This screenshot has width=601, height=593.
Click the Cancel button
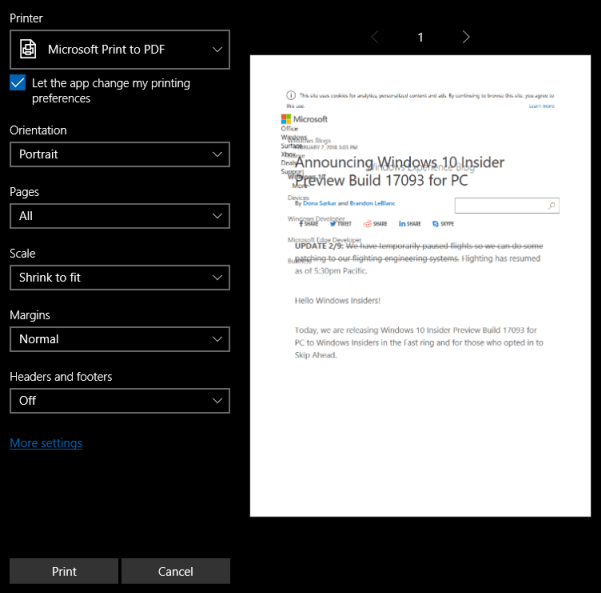[x=176, y=571]
